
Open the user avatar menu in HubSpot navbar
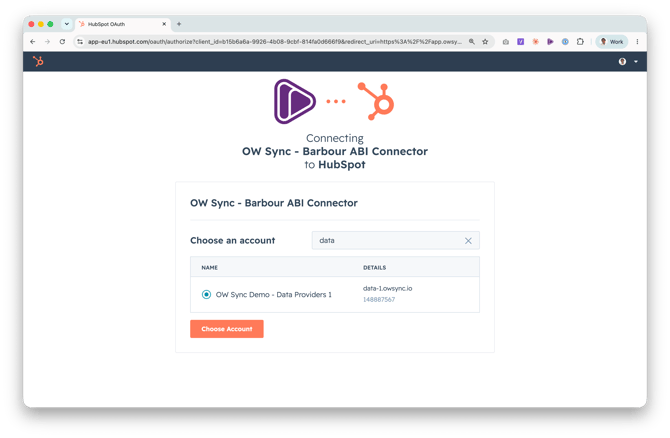coord(622,62)
